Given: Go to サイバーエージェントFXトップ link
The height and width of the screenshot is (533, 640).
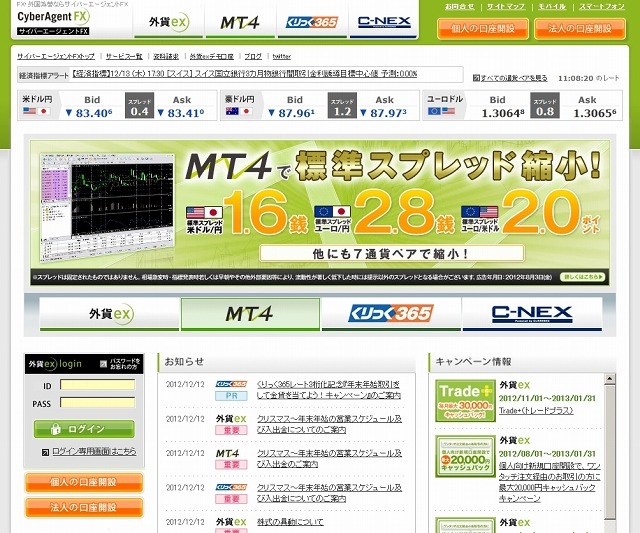Looking at the screenshot, I should click(56, 56).
